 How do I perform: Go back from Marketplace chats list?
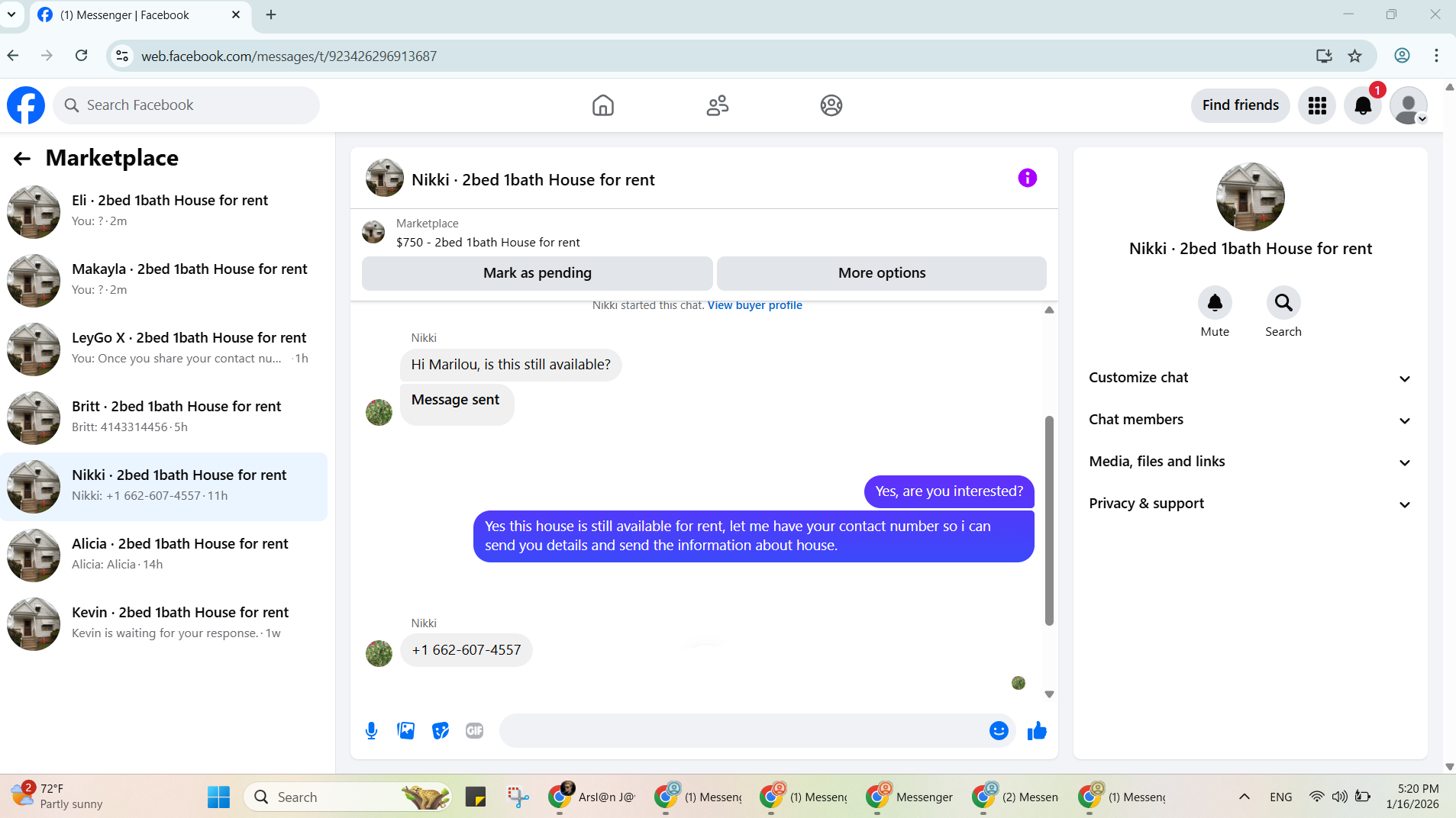click(22, 159)
